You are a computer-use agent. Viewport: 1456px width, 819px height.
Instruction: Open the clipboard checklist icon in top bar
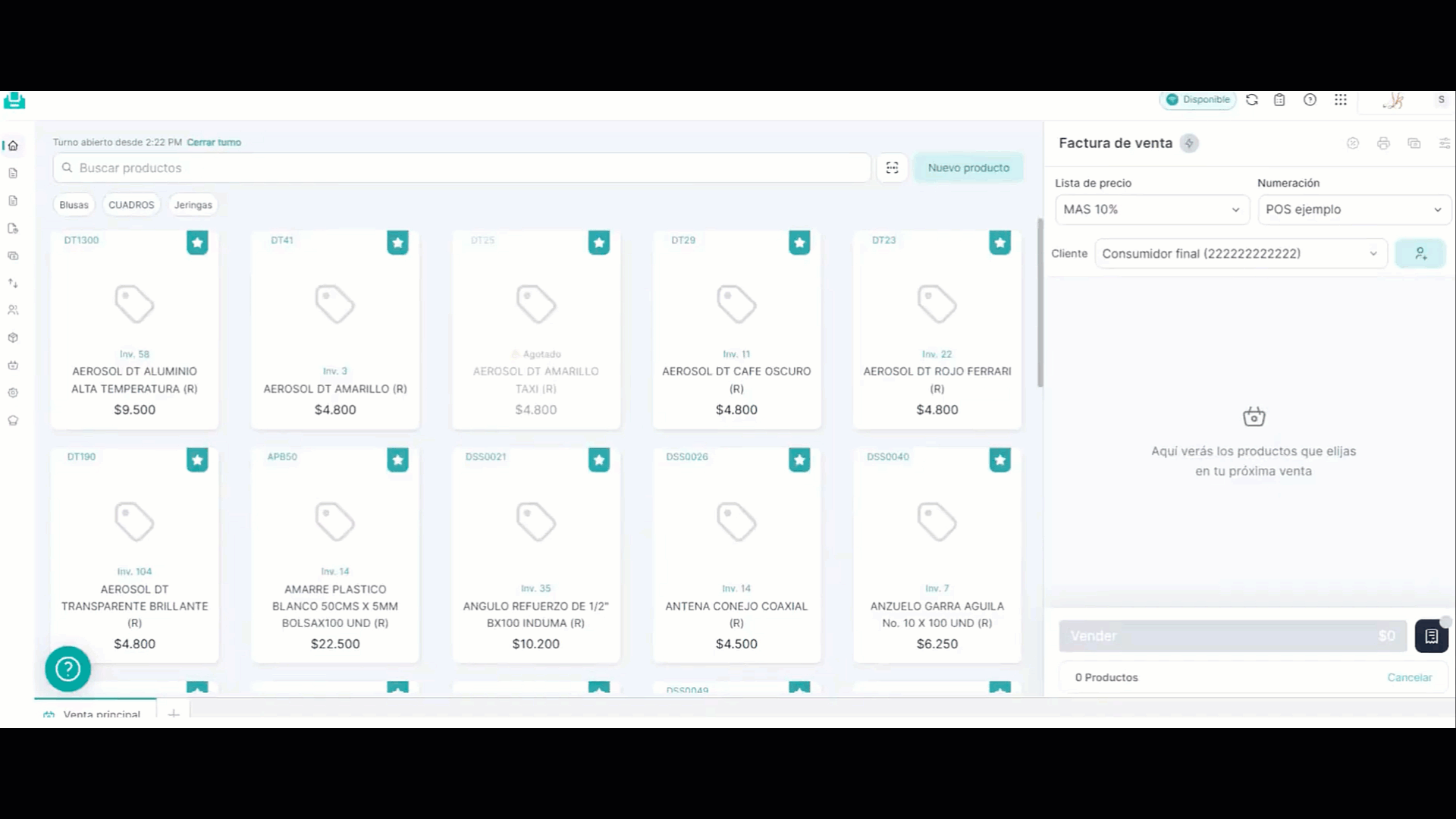[x=1279, y=99]
